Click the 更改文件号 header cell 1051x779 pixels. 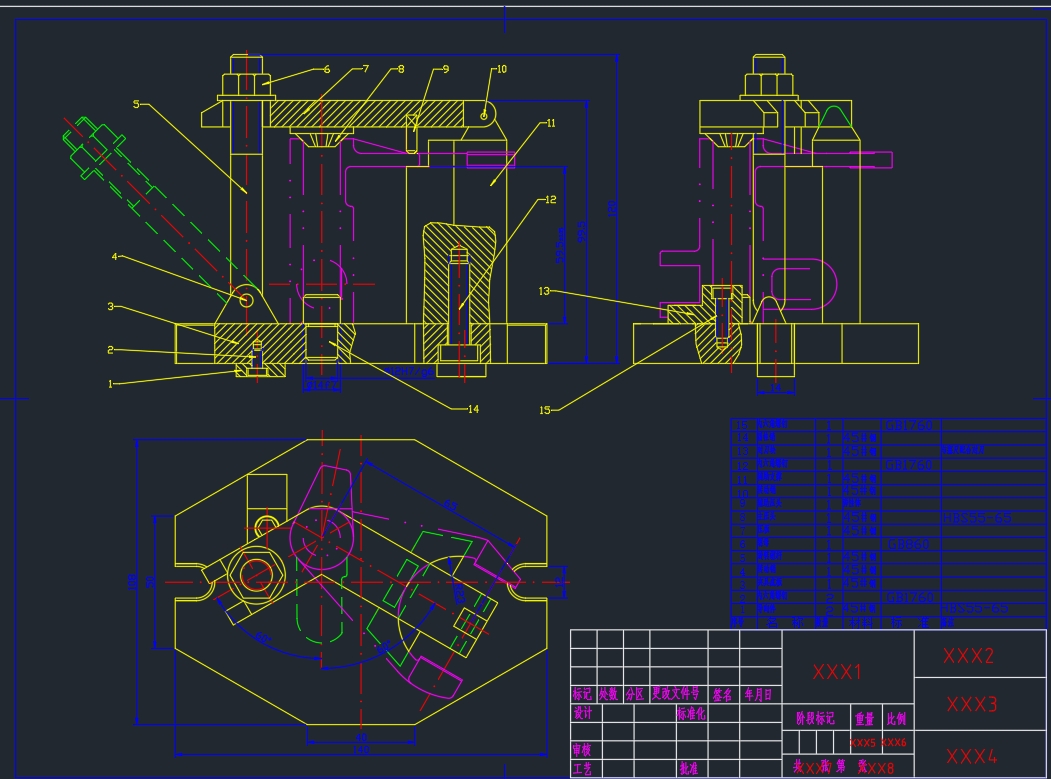point(676,694)
